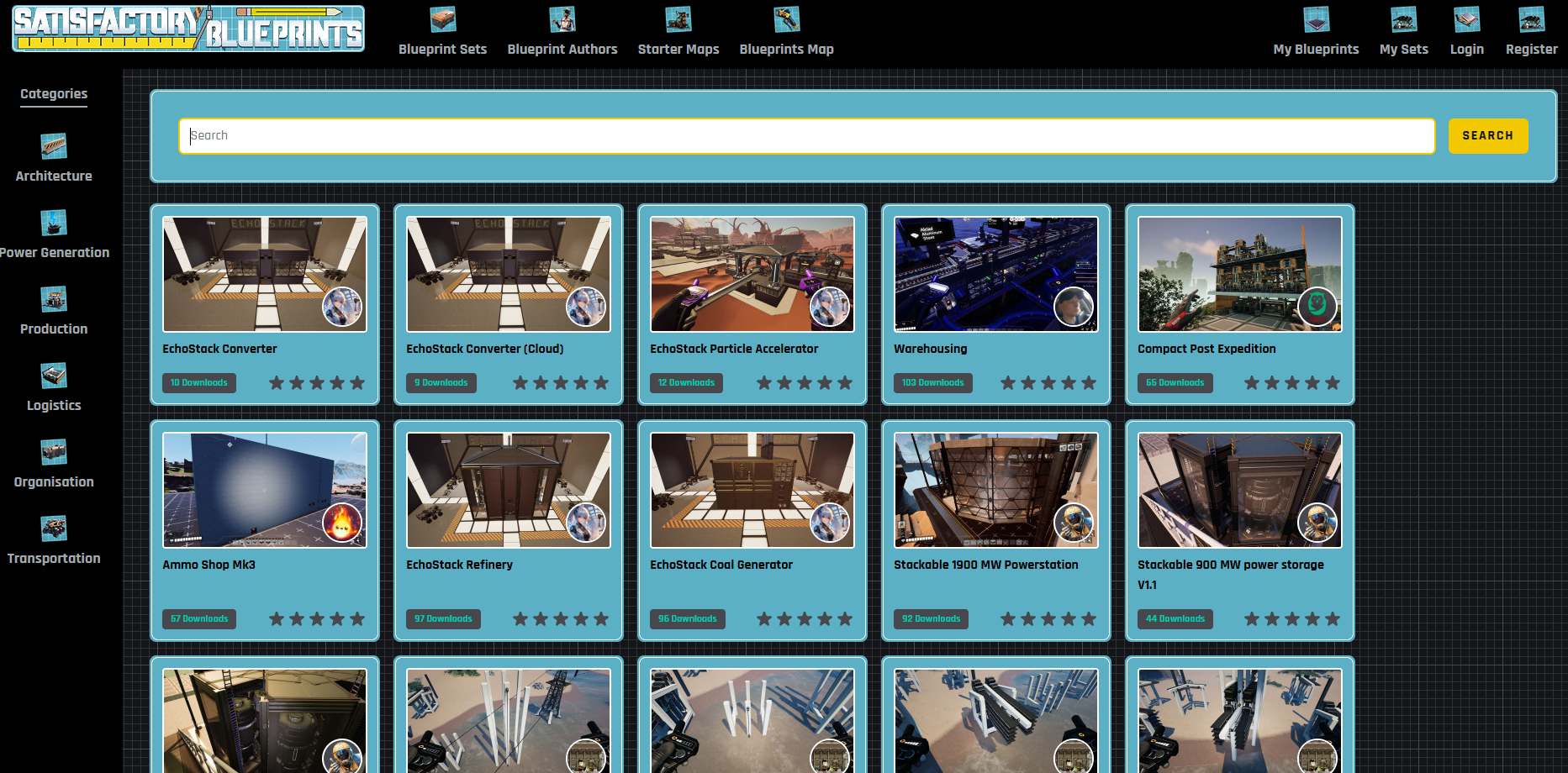Screen dimensions: 1568x773
Task: Select the Transportation category icon
Action: tap(54, 528)
